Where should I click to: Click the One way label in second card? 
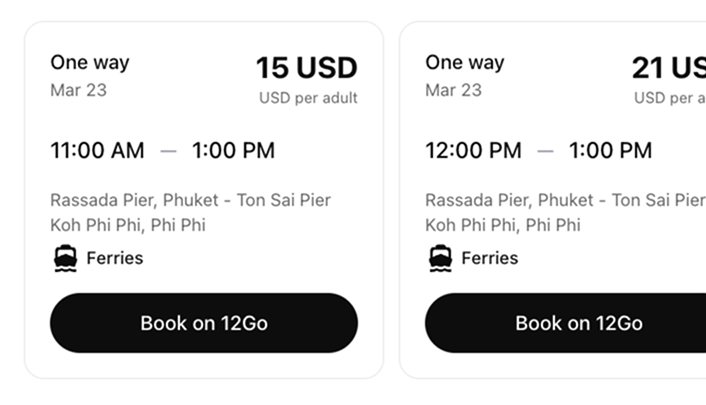pos(465,62)
